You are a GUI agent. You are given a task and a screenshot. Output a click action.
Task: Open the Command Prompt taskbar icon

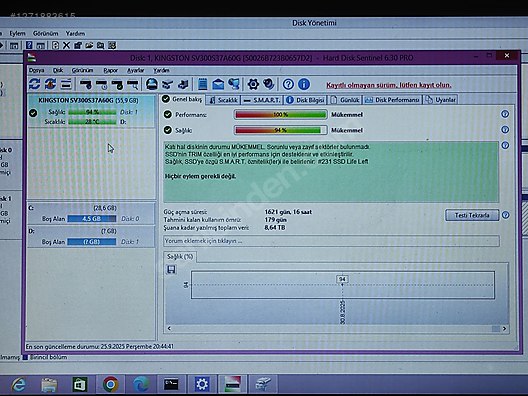coord(171,384)
